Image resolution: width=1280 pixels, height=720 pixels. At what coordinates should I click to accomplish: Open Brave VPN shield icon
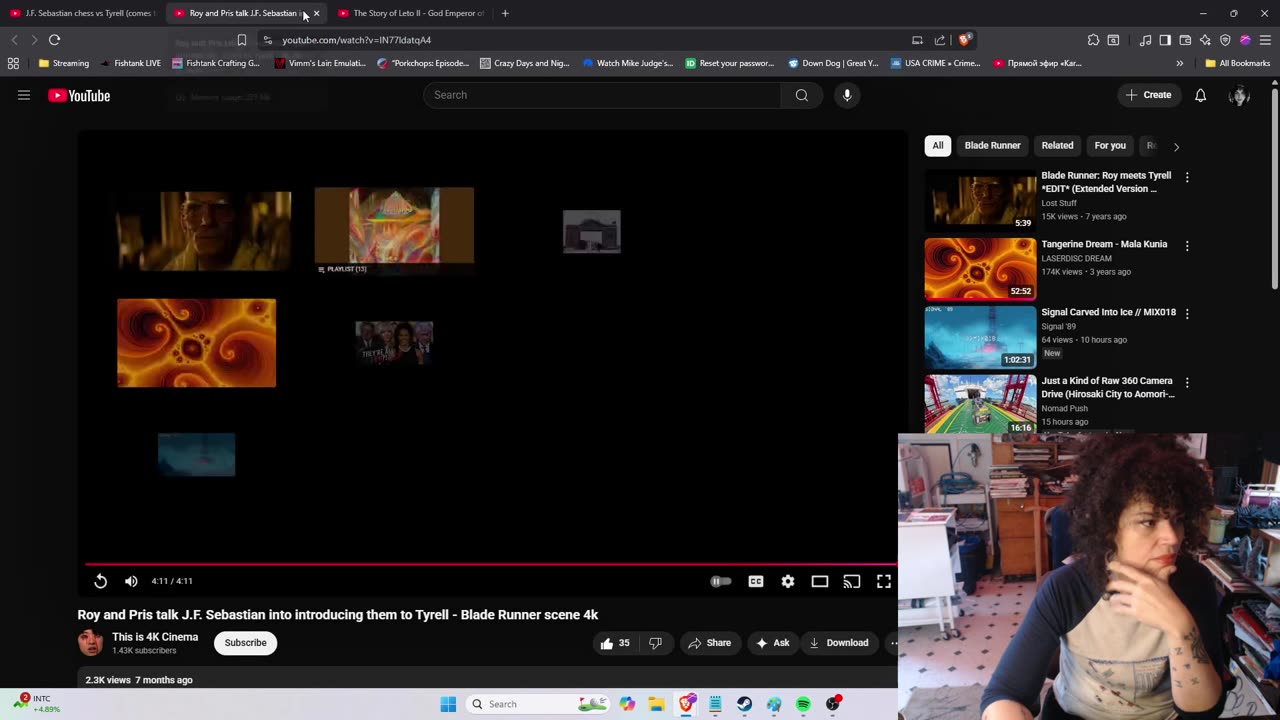1225,40
